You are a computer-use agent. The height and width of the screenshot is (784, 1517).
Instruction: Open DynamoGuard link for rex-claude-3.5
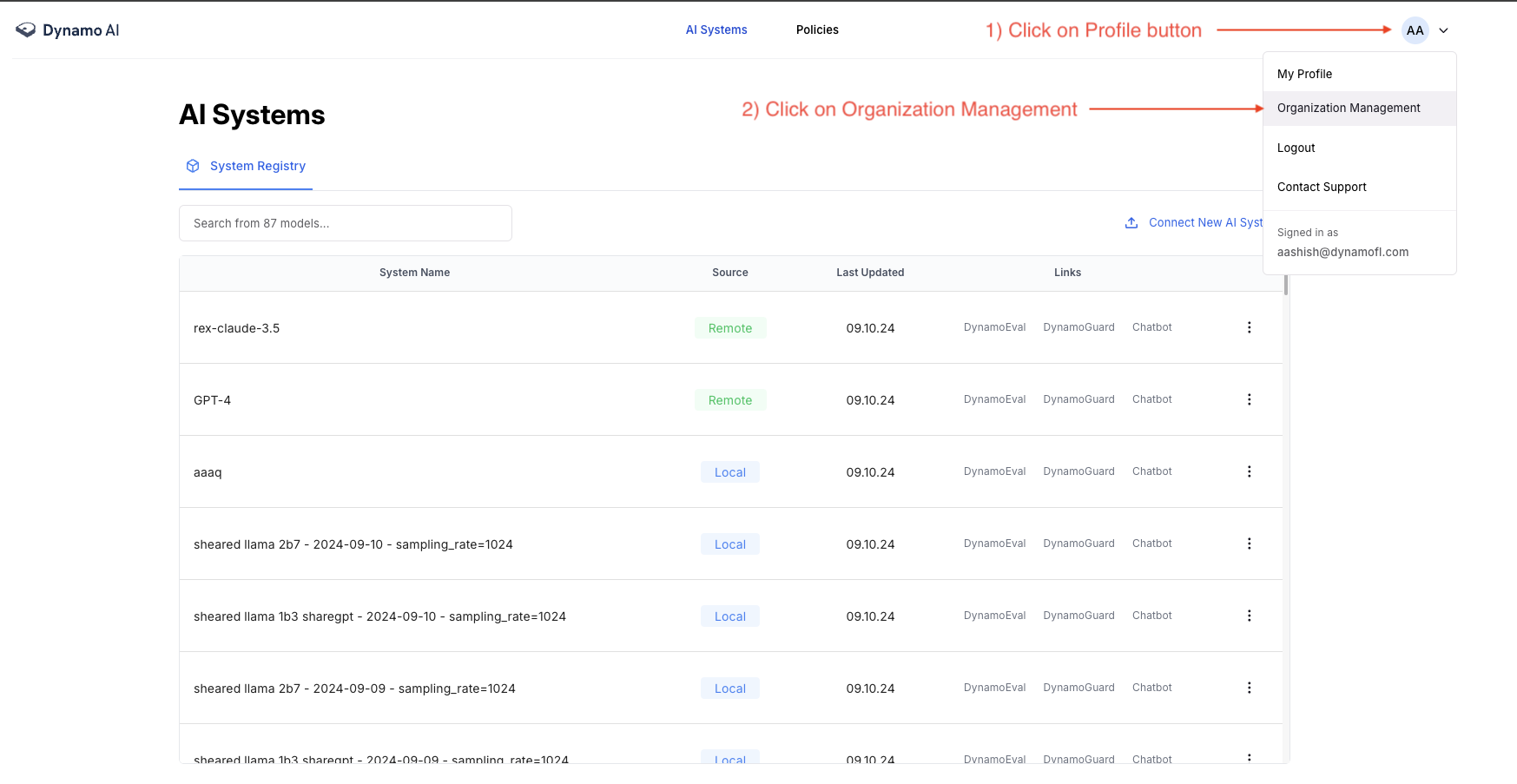pos(1078,327)
